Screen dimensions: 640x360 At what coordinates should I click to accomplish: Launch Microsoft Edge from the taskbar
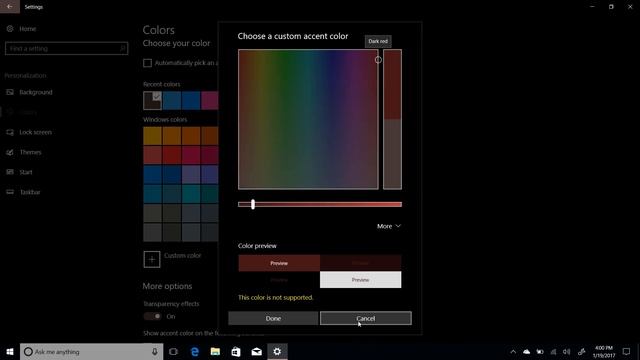tap(195, 352)
